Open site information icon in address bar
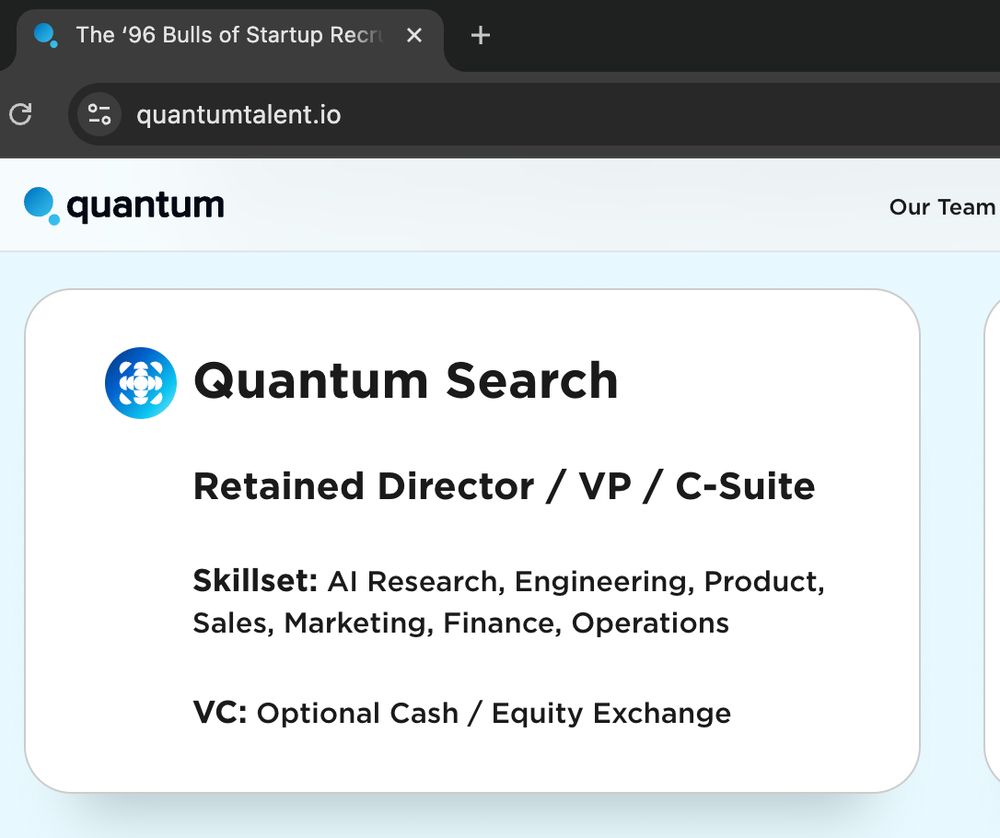Image resolution: width=1000 pixels, height=838 pixels. [x=99, y=115]
